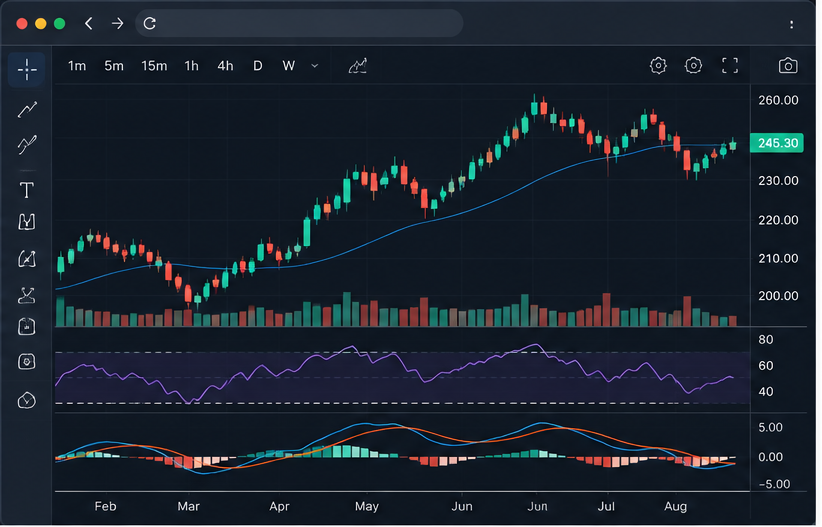The width and height of the screenshot is (822, 527).
Task: Select the W weekly timeframe
Action: pyautogui.click(x=289, y=66)
